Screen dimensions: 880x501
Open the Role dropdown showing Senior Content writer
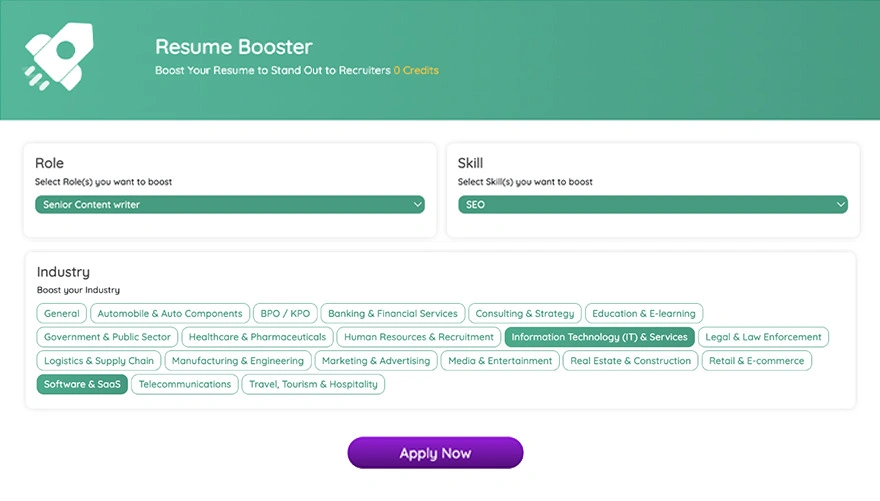229,205
